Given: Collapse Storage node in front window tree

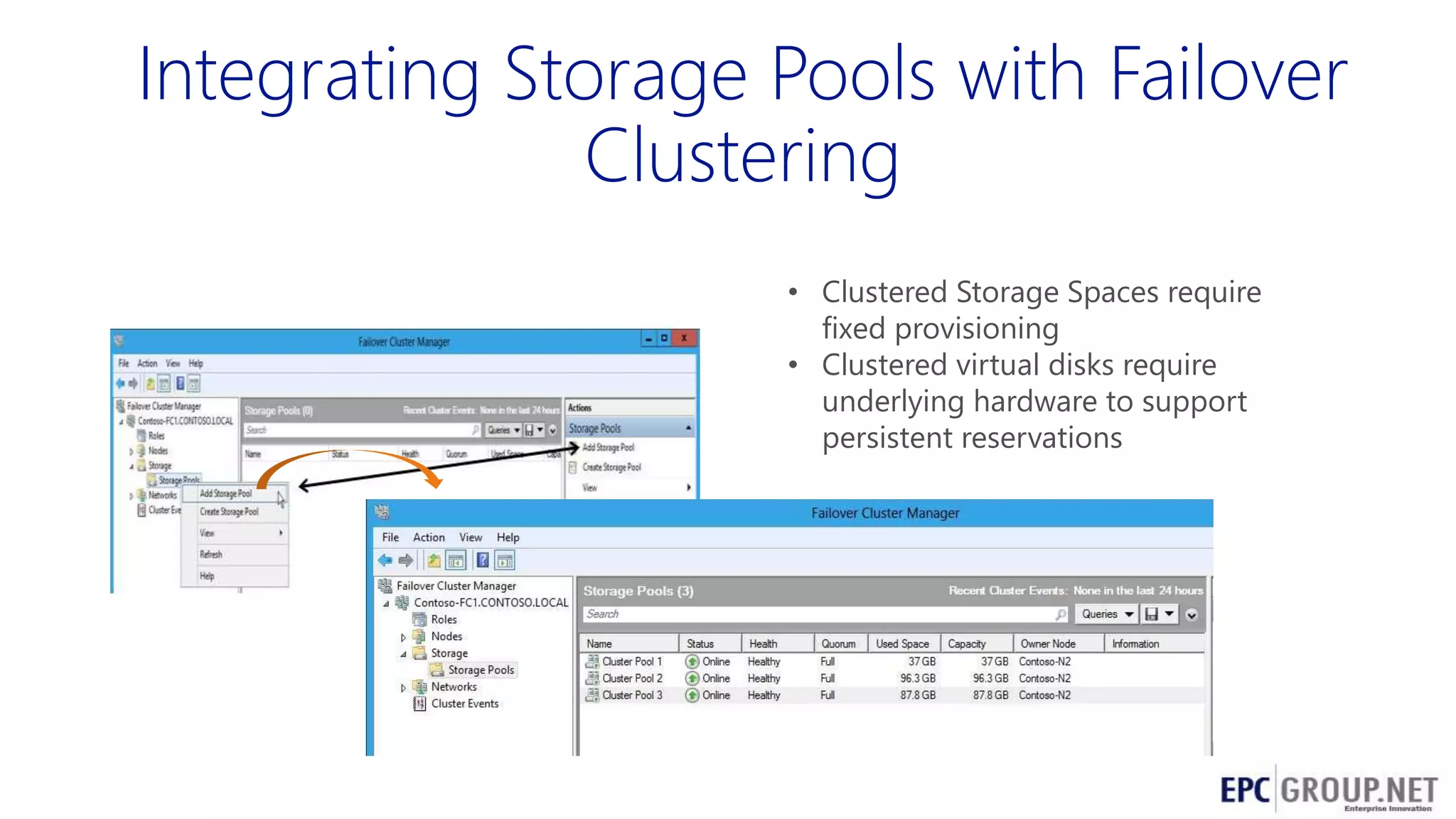Looking at the screenshot, I should pos(403,654).
